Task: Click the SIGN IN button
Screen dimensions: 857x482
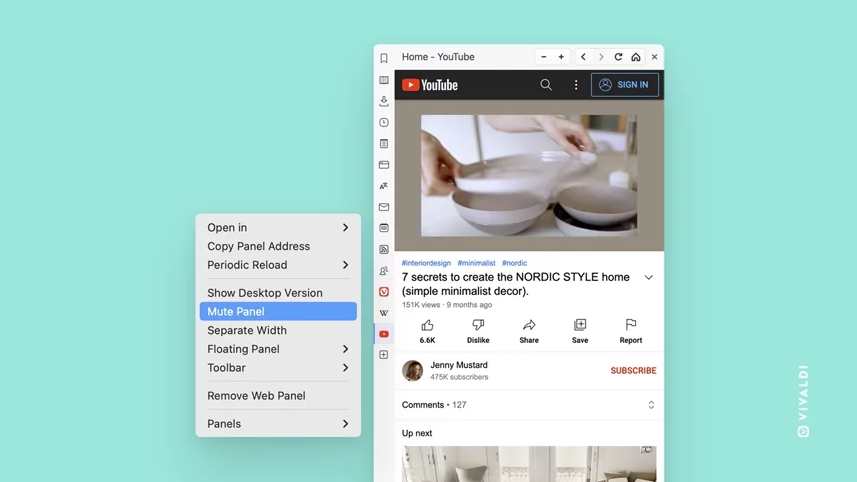Action: pyautogui.click(x=625, y=85)
